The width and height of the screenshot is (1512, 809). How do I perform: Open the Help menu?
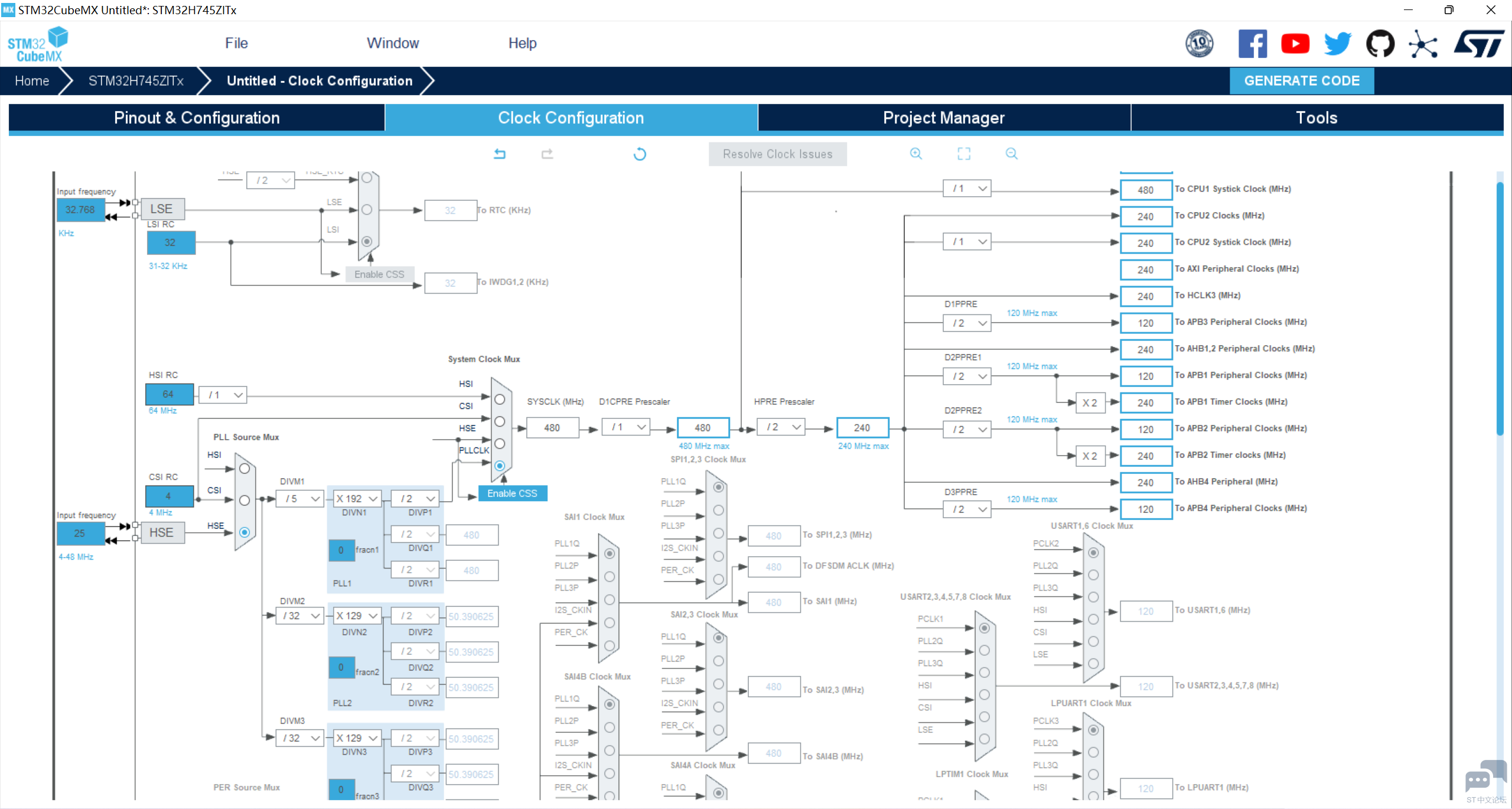click(x=523, y=43)
